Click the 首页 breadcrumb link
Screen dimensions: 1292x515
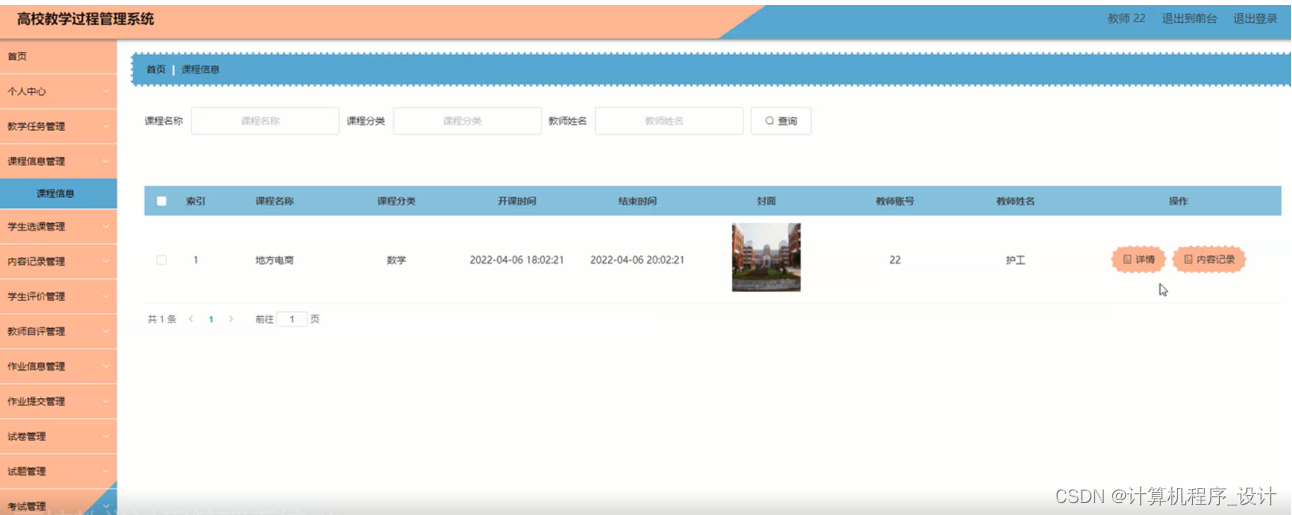click(156, 69)
